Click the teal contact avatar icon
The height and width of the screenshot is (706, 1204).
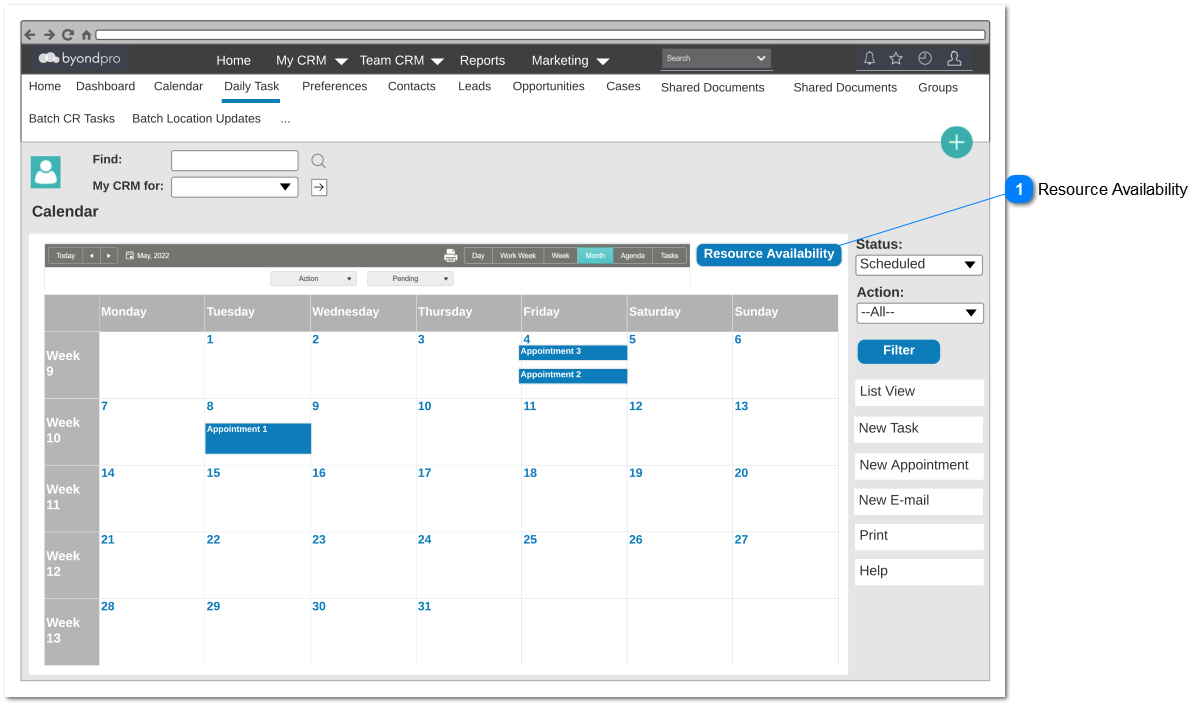click(x=46, y=172)
